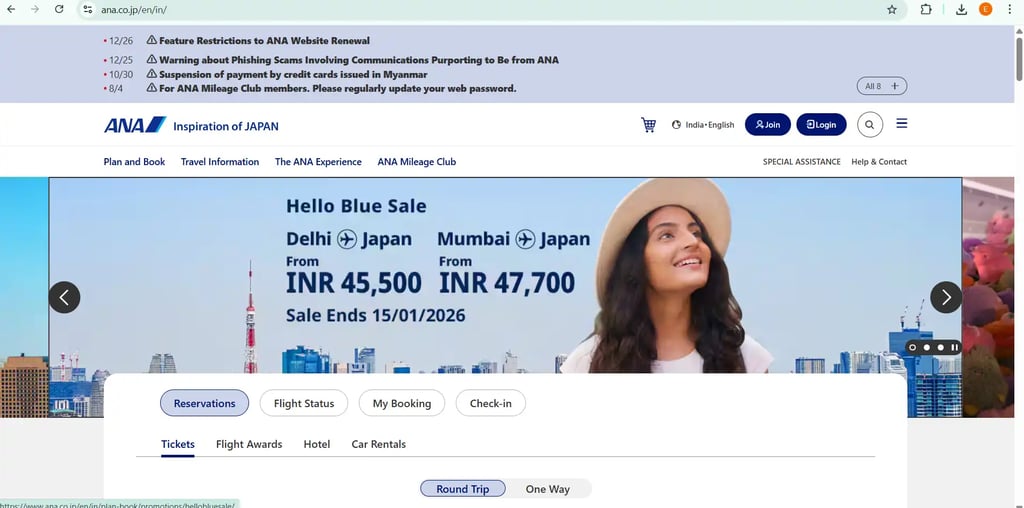Click the magnifier search icon
This screenshot has height=508, width=1024.
[870, 125]
